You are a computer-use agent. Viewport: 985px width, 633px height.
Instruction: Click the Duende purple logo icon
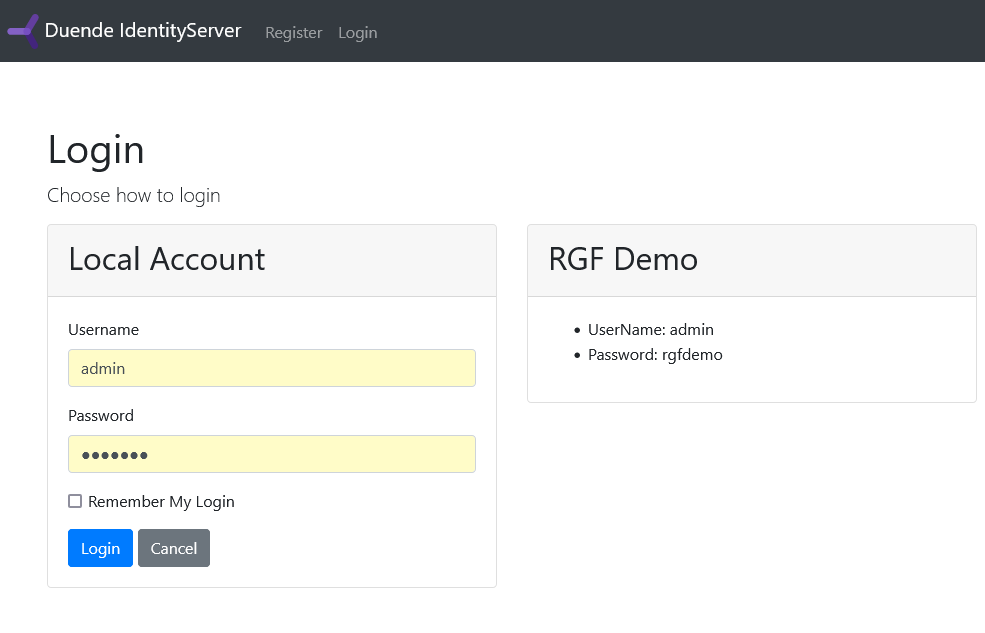tap(23, 31)
